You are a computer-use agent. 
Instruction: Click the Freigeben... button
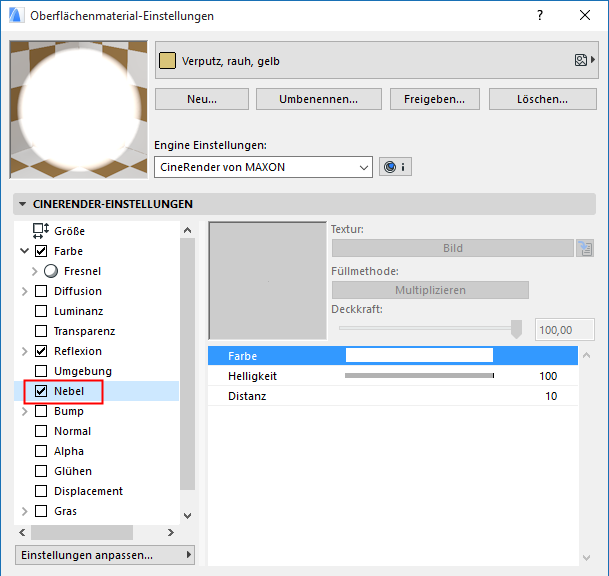(435, 99)
